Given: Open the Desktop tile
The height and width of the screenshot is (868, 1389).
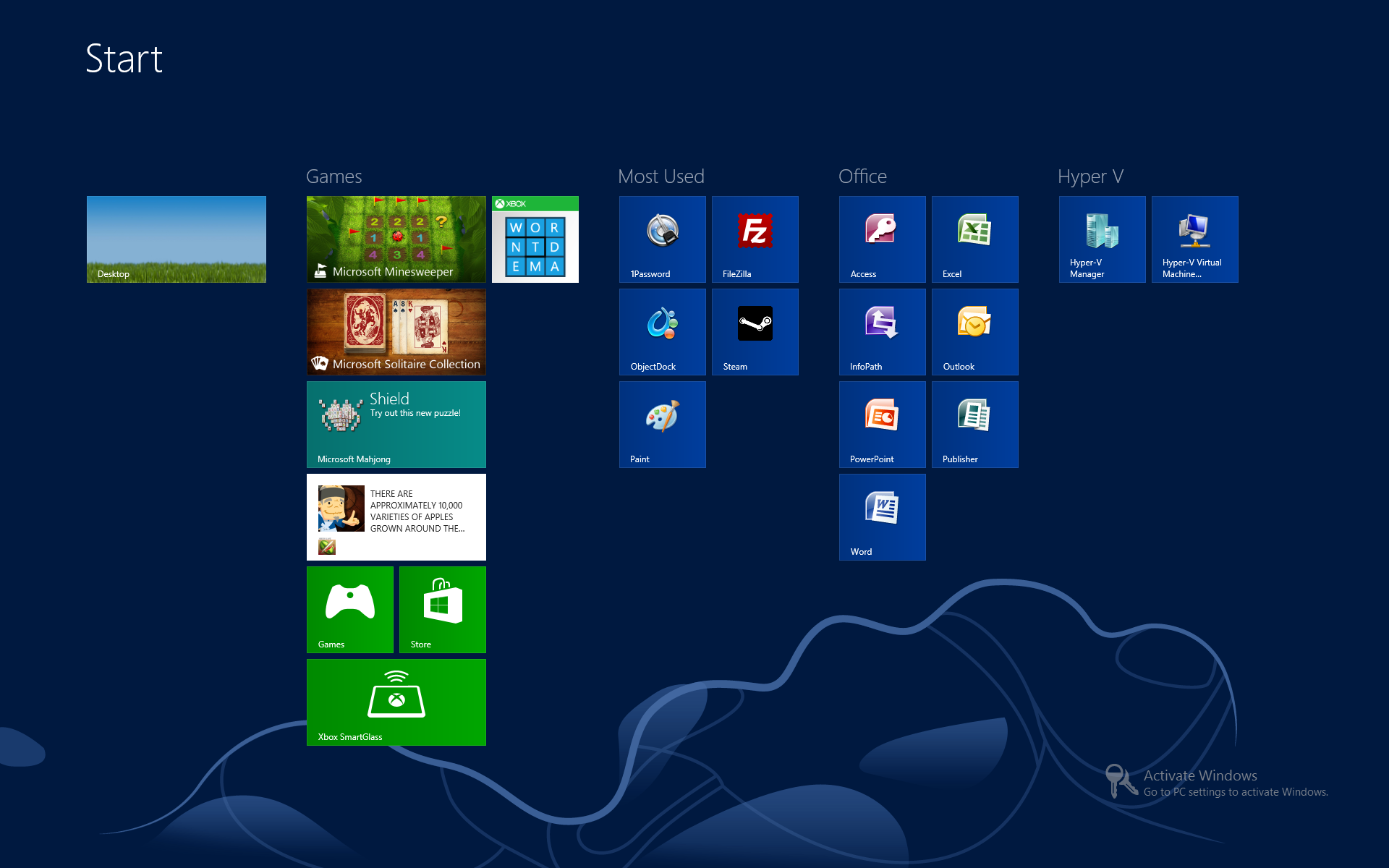Looking at the screenshot, I should pyautogui.click(x=177, y=239).
